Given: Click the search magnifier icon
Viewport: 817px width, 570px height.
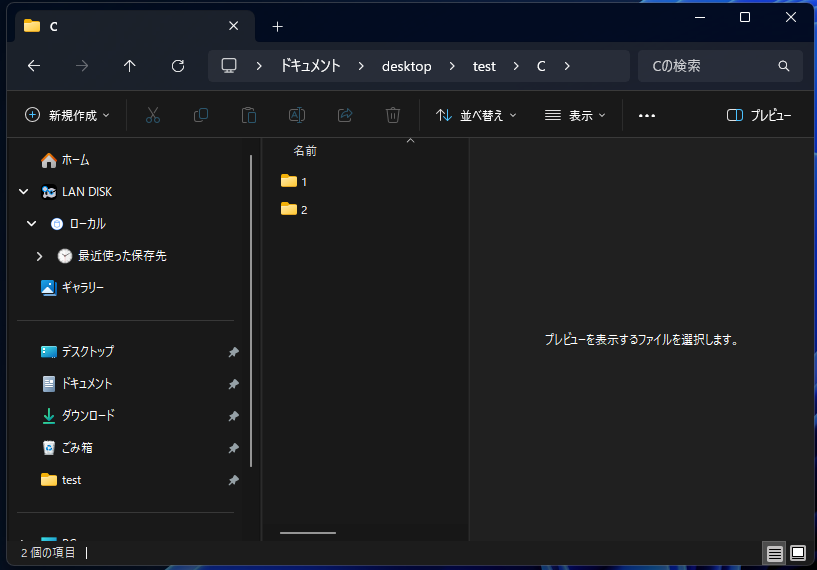Looking at the screenshot, I should (784, 66).
